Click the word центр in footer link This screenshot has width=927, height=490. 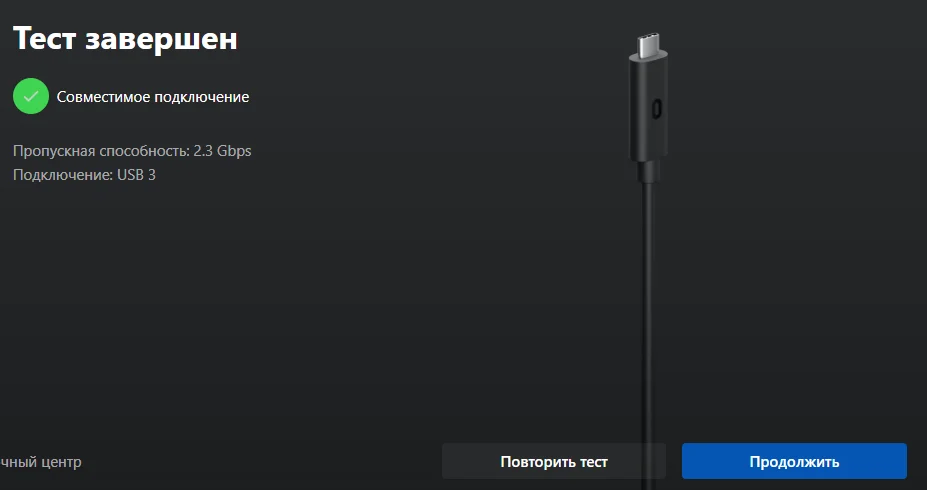[x=63, y=462]
